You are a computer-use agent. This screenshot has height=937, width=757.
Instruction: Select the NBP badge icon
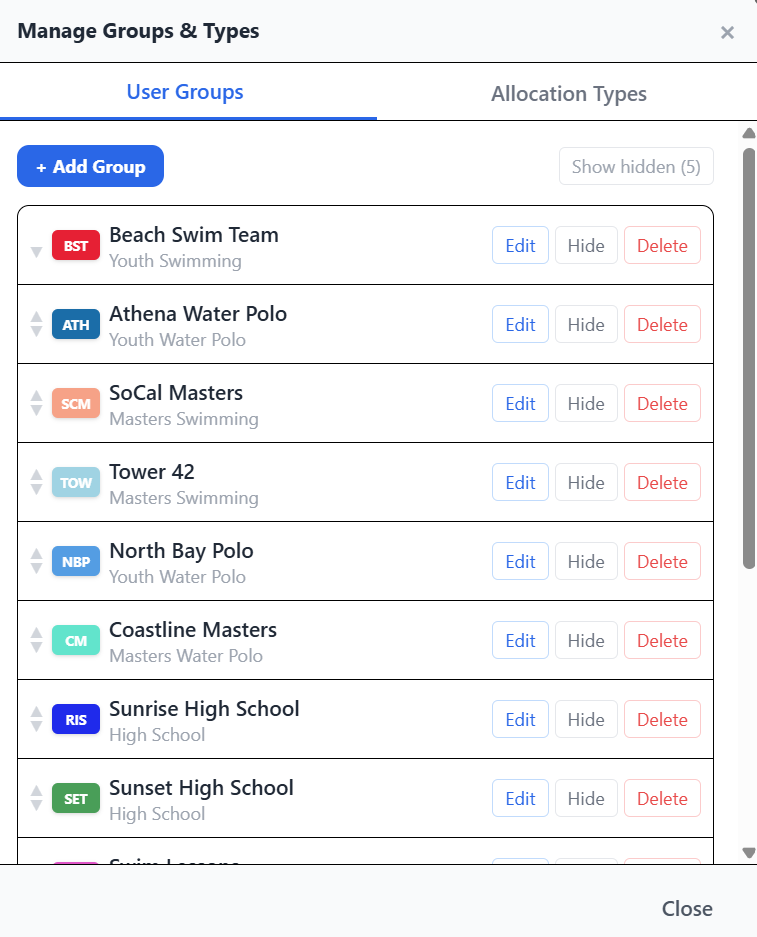coord(75,561)
